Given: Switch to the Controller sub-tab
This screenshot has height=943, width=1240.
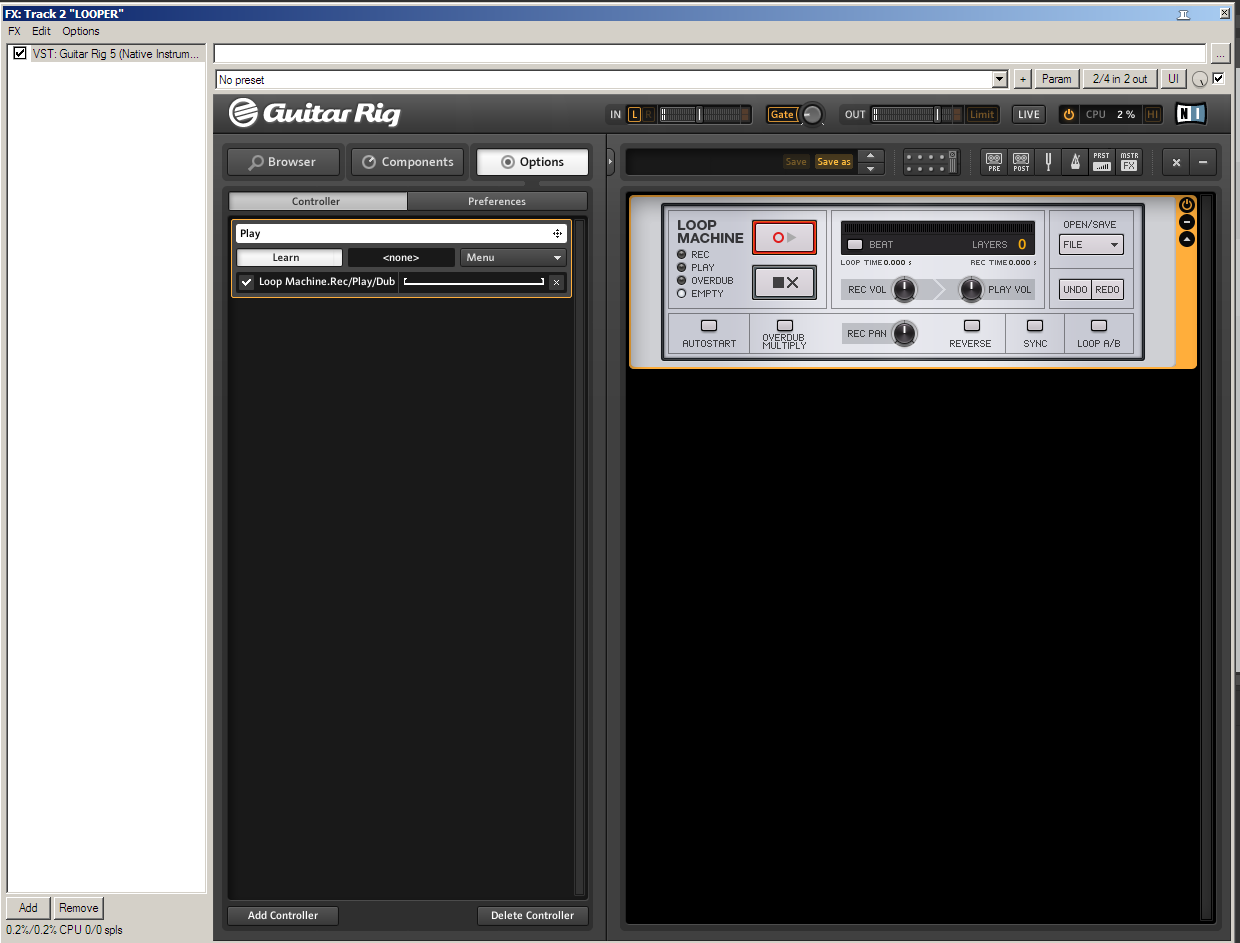Looking at the screenshot, I should pyautogui.click(x=317, y=201).
